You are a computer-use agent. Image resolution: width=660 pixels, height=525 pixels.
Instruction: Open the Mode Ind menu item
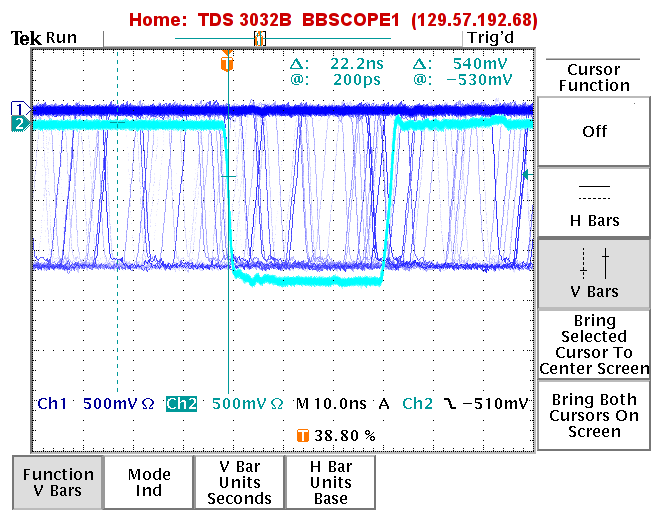[149, 482]
